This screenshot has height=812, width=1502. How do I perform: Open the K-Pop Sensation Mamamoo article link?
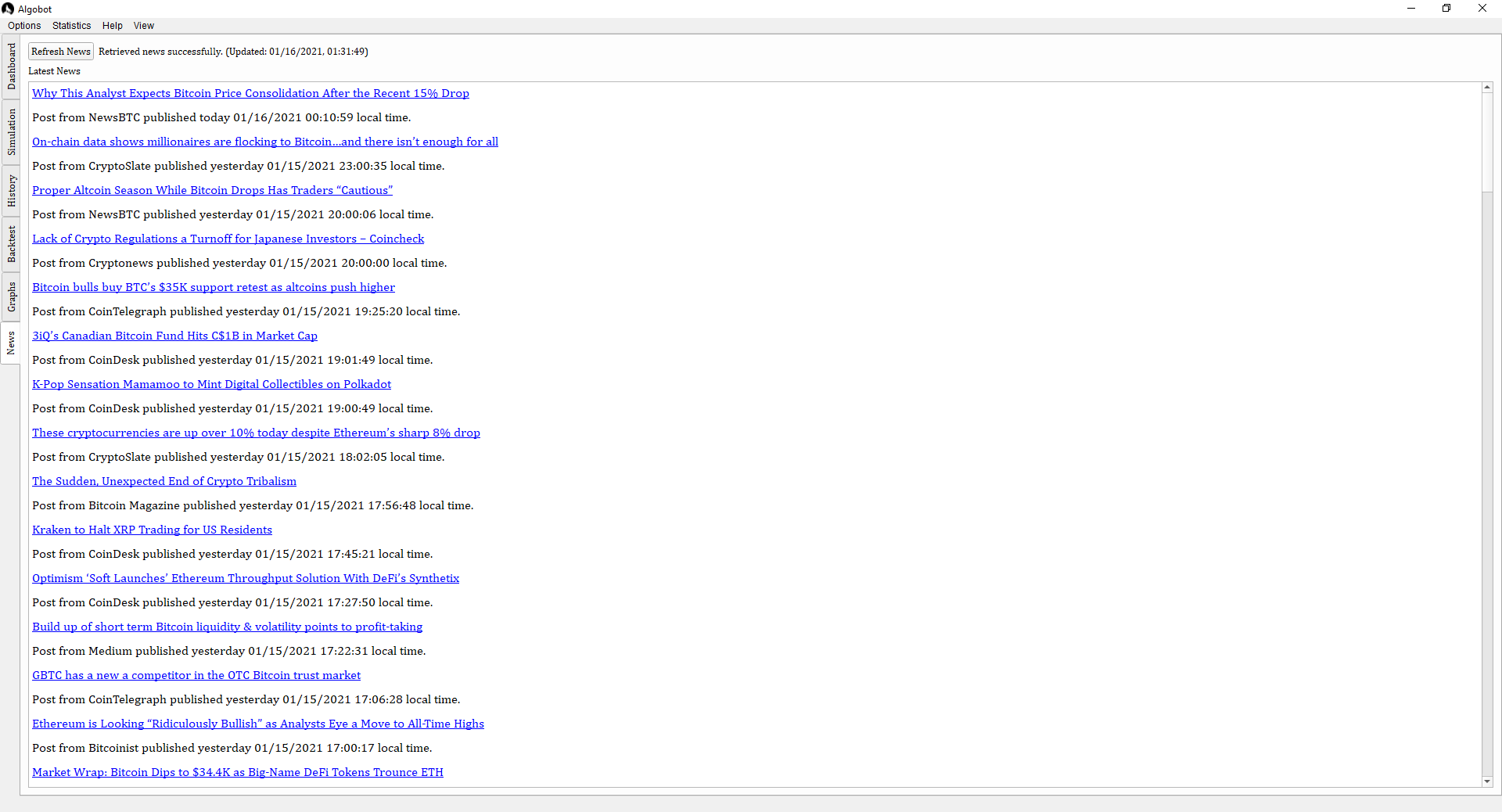click(x=211, y=384)
